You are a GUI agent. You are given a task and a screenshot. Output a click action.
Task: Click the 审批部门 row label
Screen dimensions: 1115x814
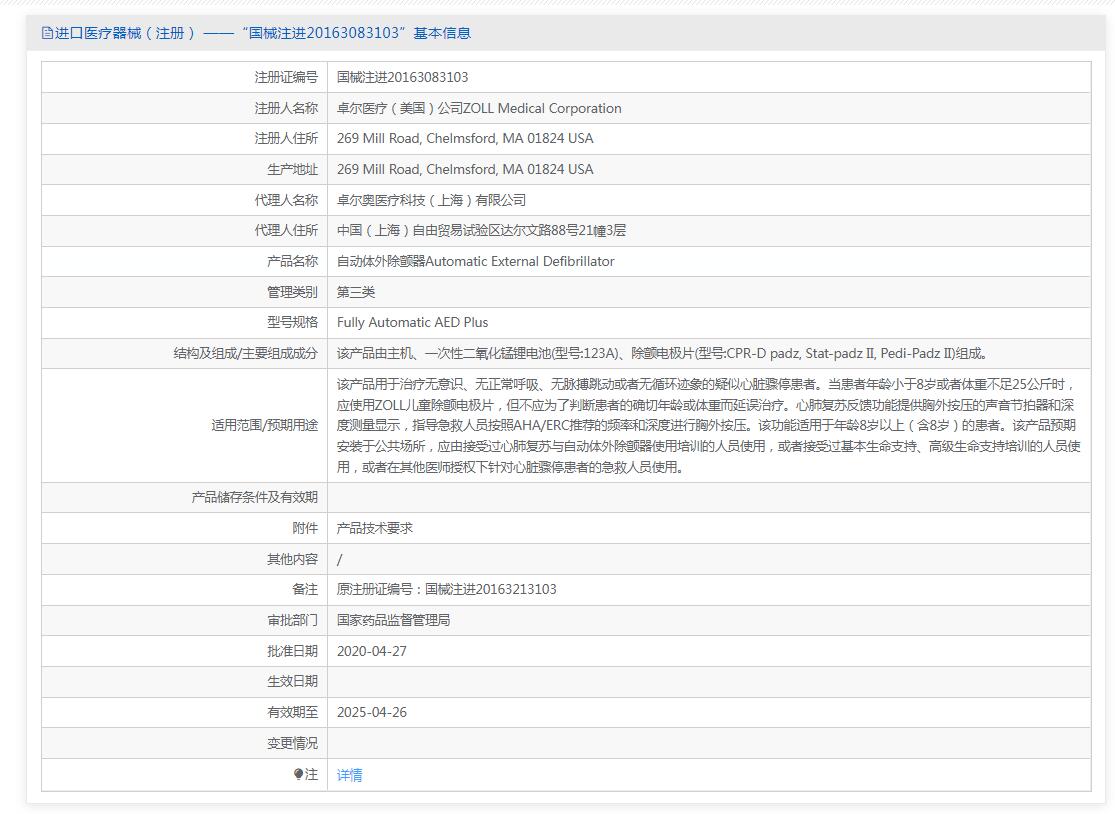pos(292,620)
